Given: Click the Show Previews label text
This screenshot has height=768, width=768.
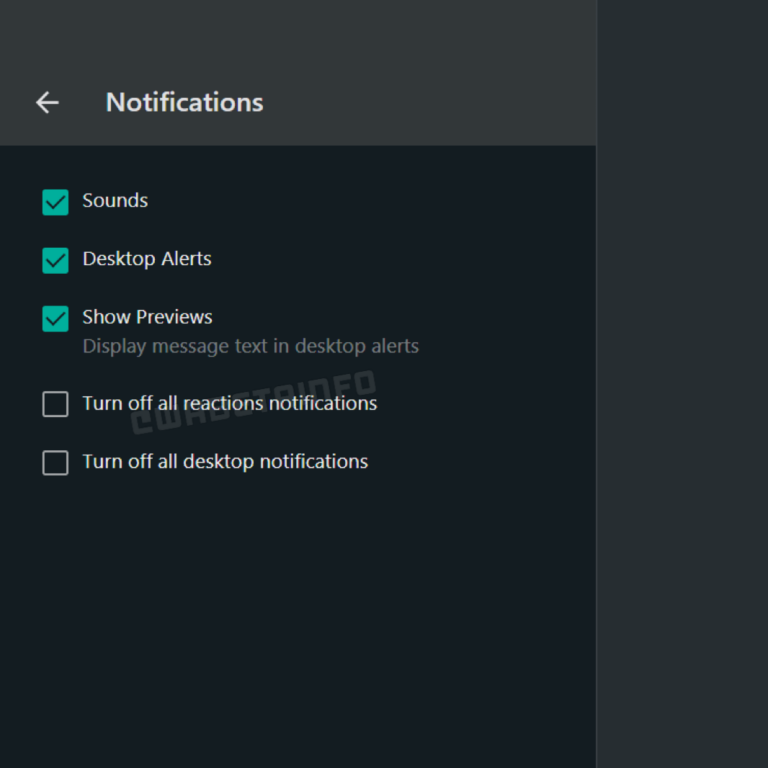Looking at the screenshot, I should 147,317.
